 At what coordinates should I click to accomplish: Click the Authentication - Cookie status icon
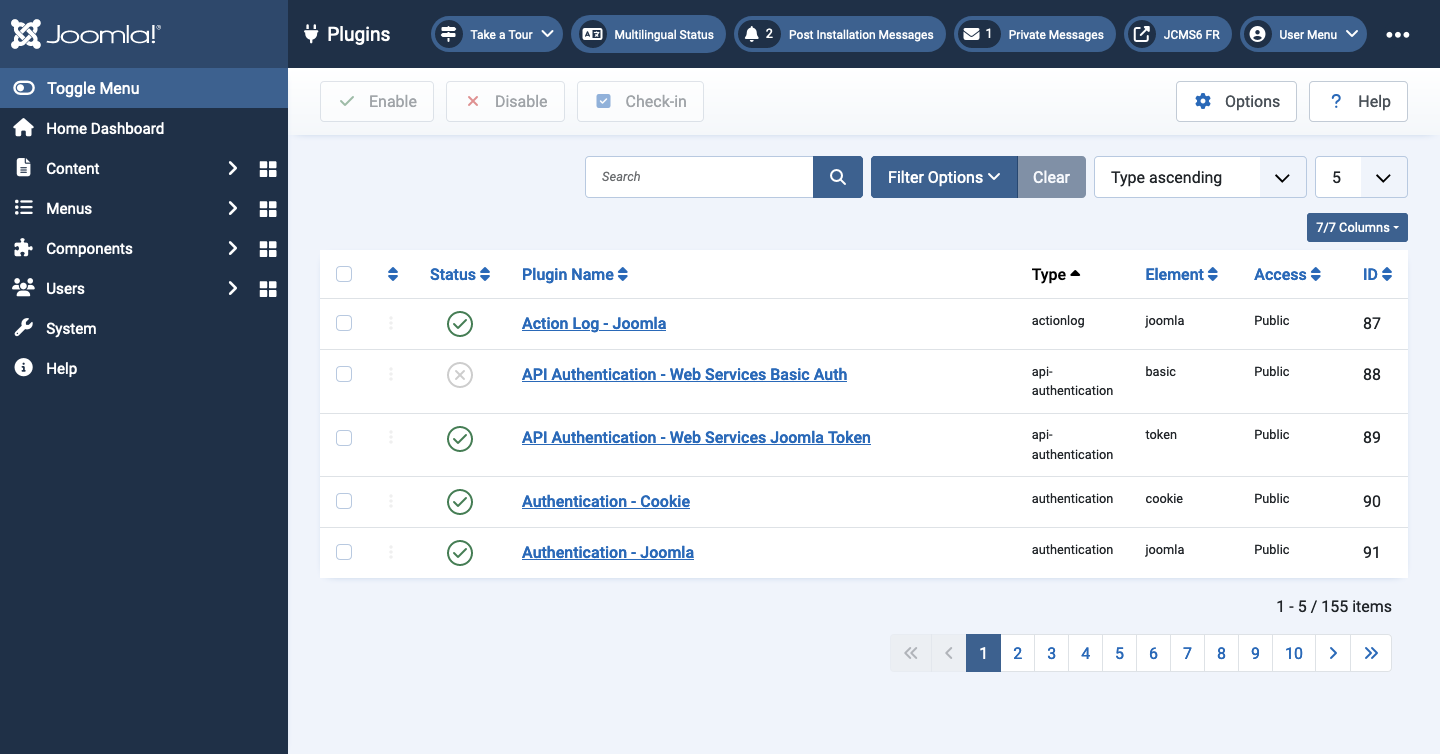tap(460, 502)
